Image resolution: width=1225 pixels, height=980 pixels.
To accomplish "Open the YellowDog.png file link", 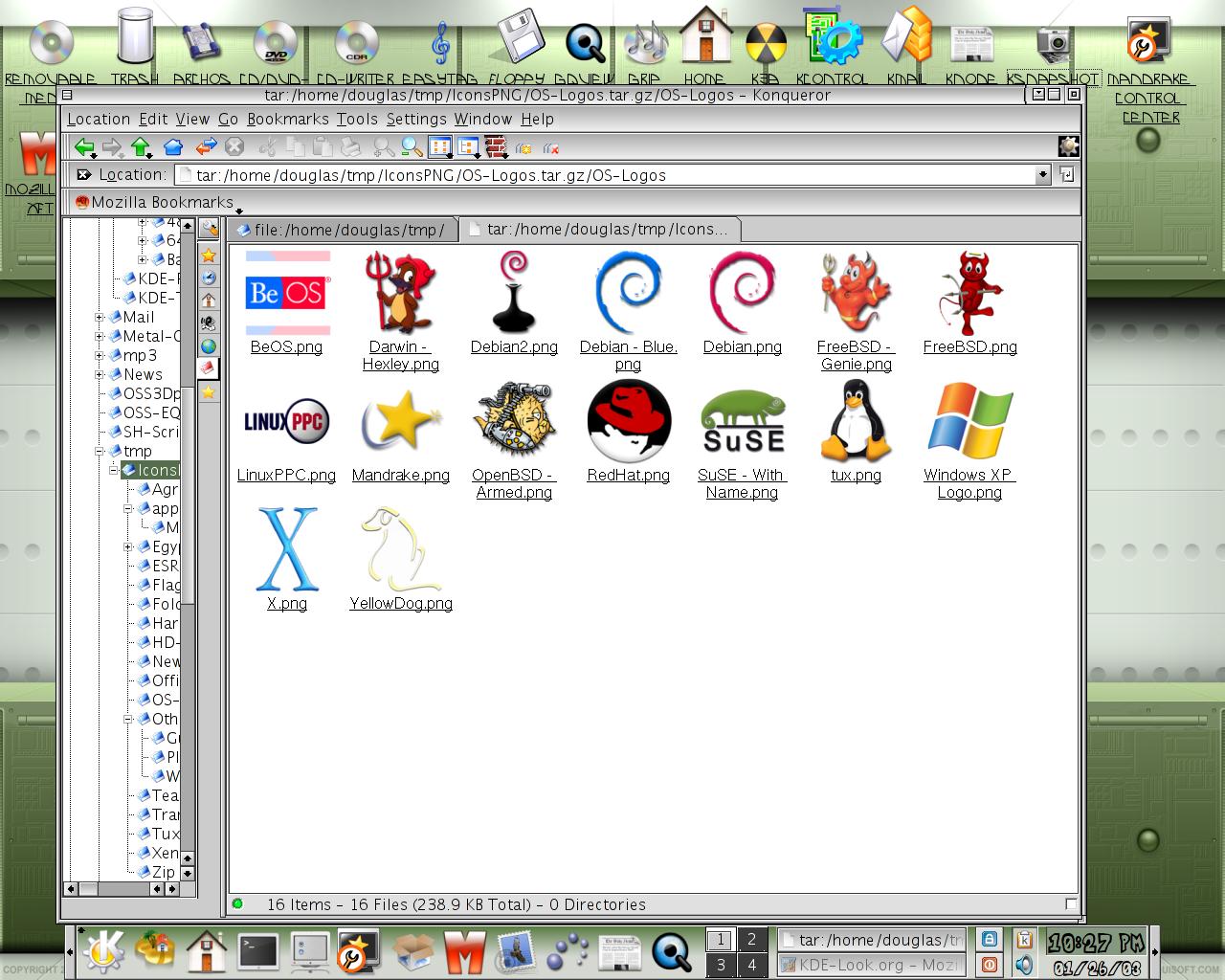I will pos(400,603).
